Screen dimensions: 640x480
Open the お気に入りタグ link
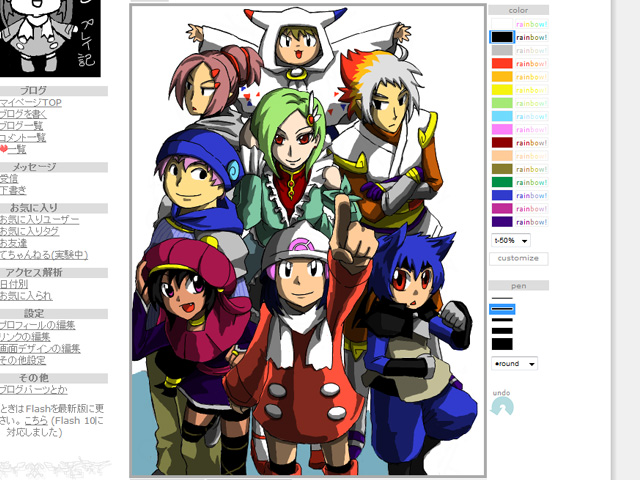[29, 231]
